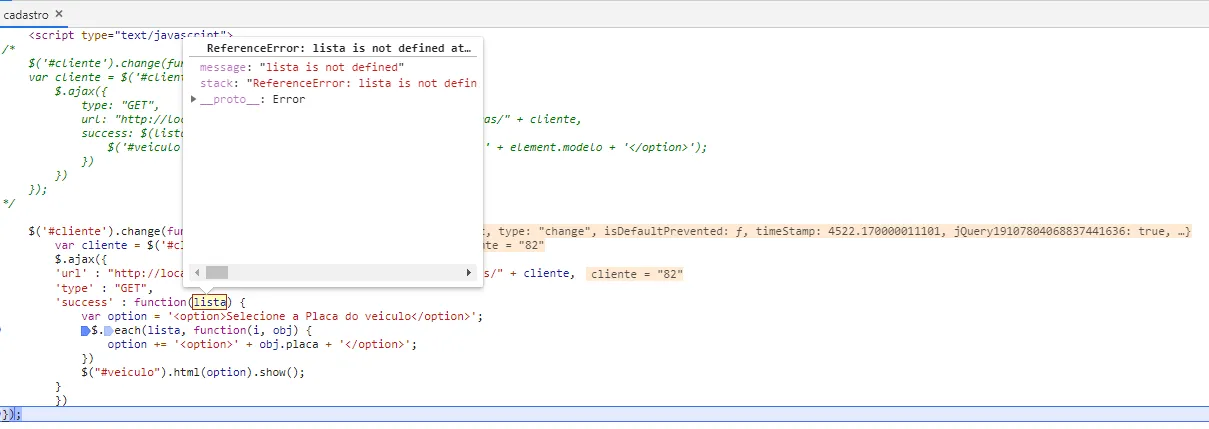The width and height of the screenshot is (1209, 429).
Task: Click the event details inline value text
Action: [838, 232]
